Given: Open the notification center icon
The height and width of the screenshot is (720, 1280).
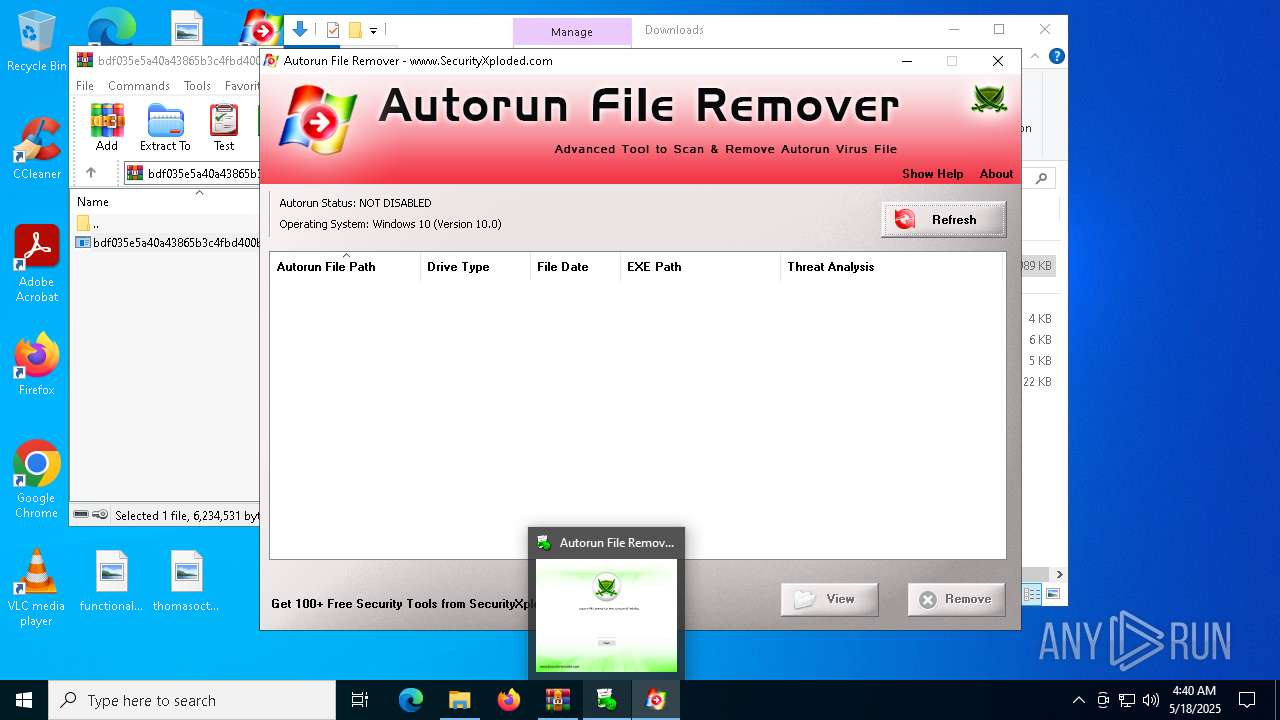Looking at the screenshot, I should (x=1247, y=700).
